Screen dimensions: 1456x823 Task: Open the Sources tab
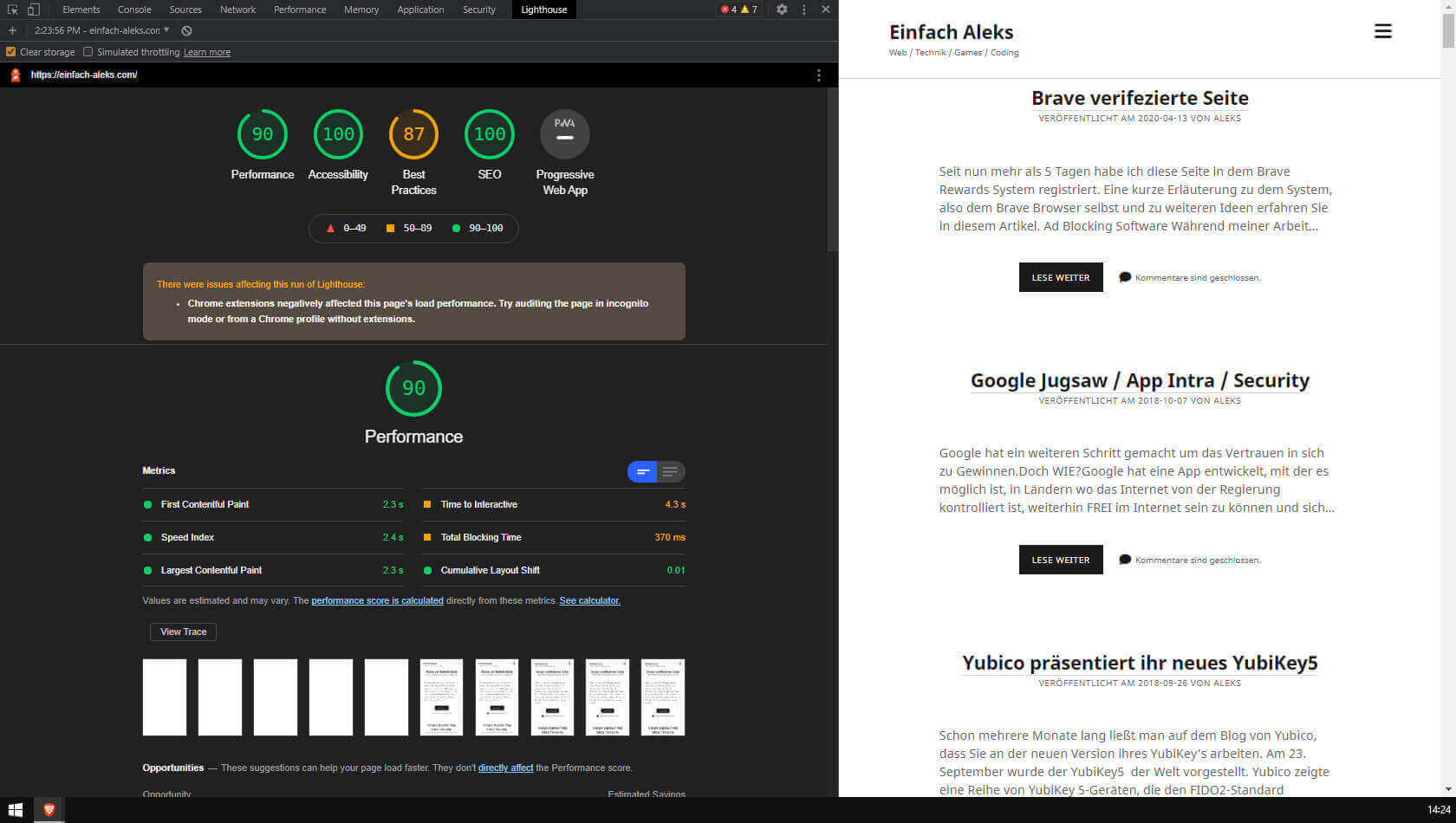pyautogui.click(x=185, y=10)
